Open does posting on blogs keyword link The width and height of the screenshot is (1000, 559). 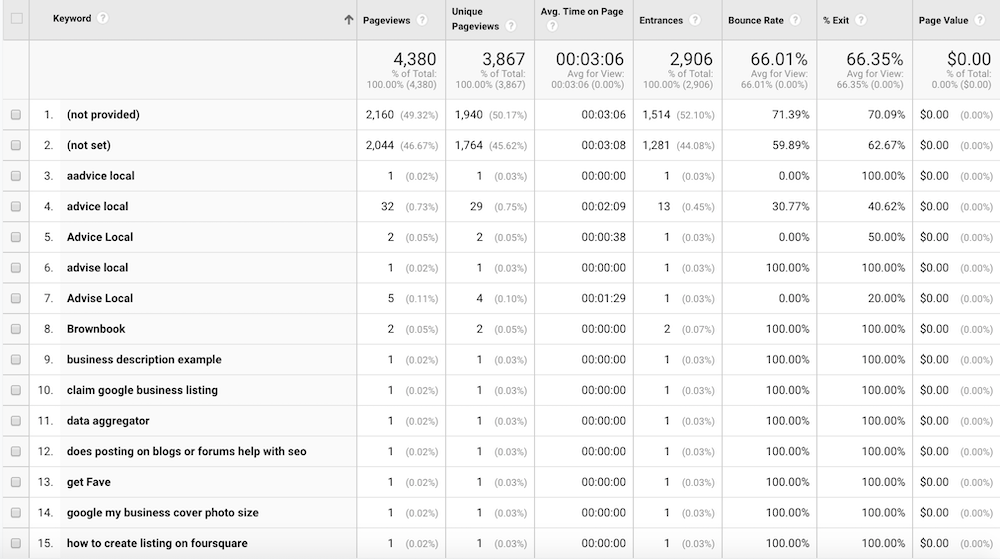click(187, 451)
